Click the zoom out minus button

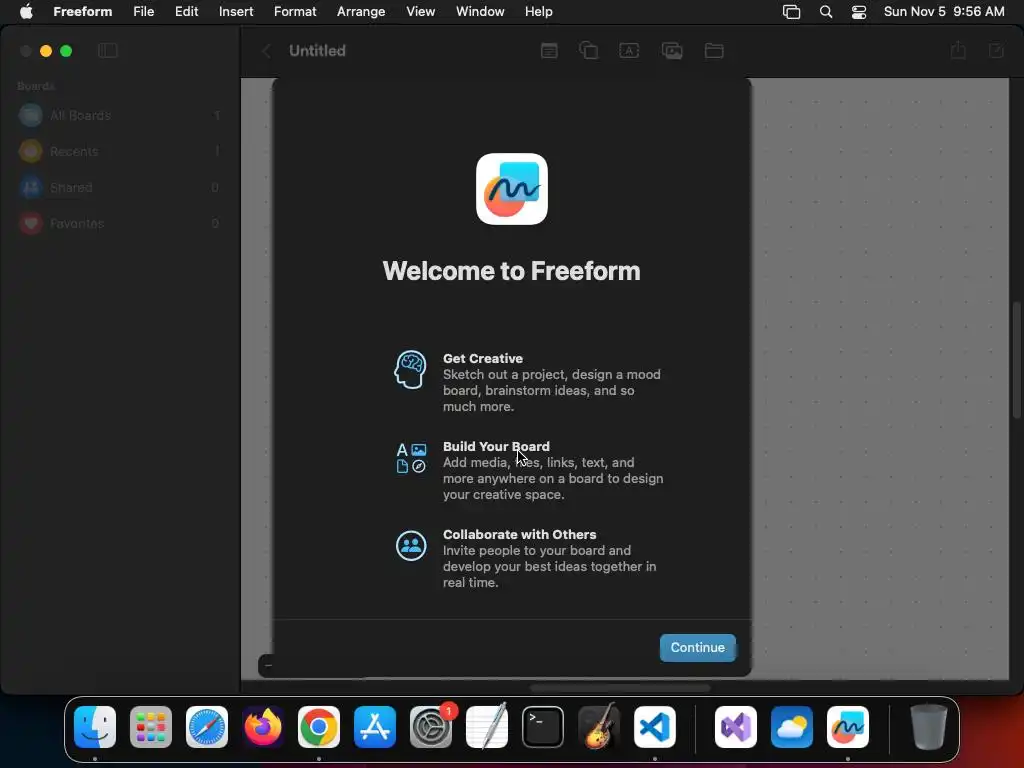(x=268, y=665)
